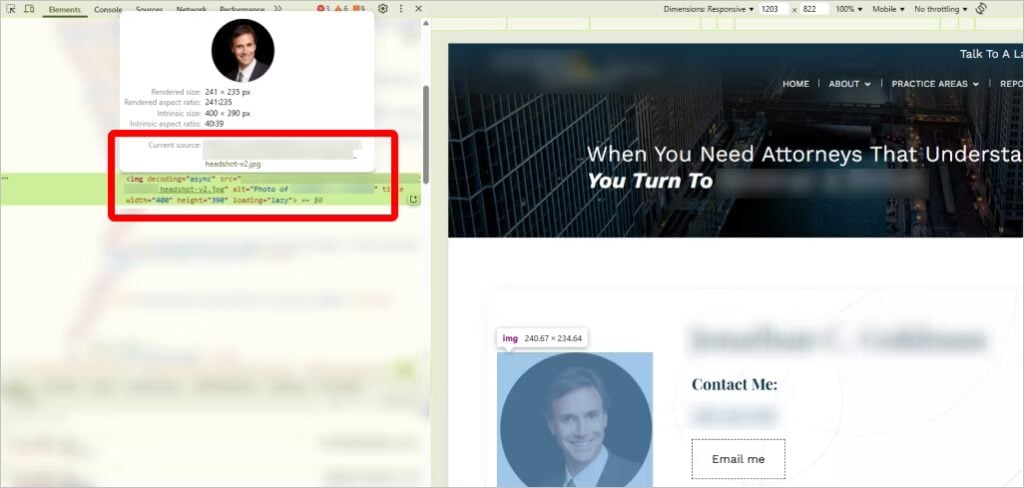This screenshot has width=1024, height=488.
Task: Open the Dimensions: Responsive dropdown
Action: pos(709,9)
